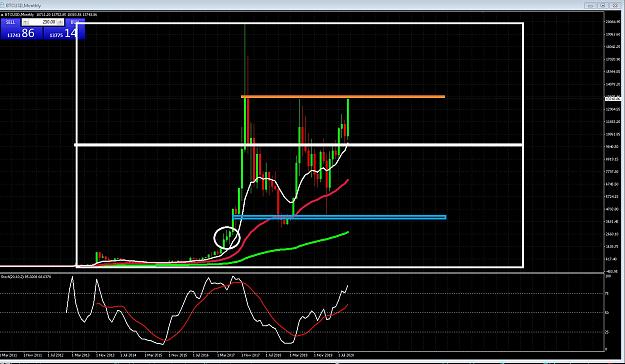The height and width of the screenshot is (364, 625).
Task: Click the SELL button in one-click trading panel
Action: pos(11,22)
